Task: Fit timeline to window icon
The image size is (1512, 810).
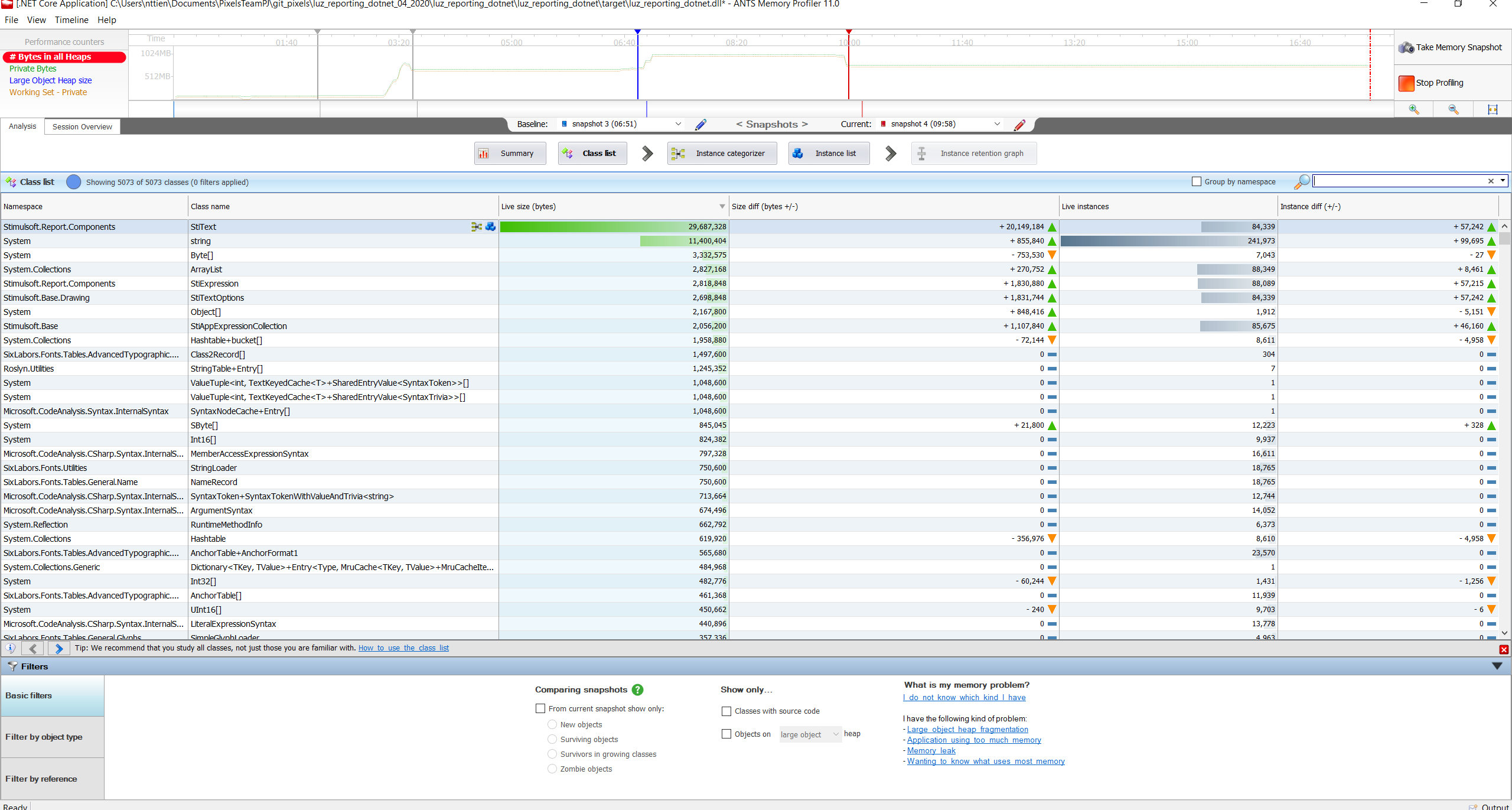Action: (1493, 109)
